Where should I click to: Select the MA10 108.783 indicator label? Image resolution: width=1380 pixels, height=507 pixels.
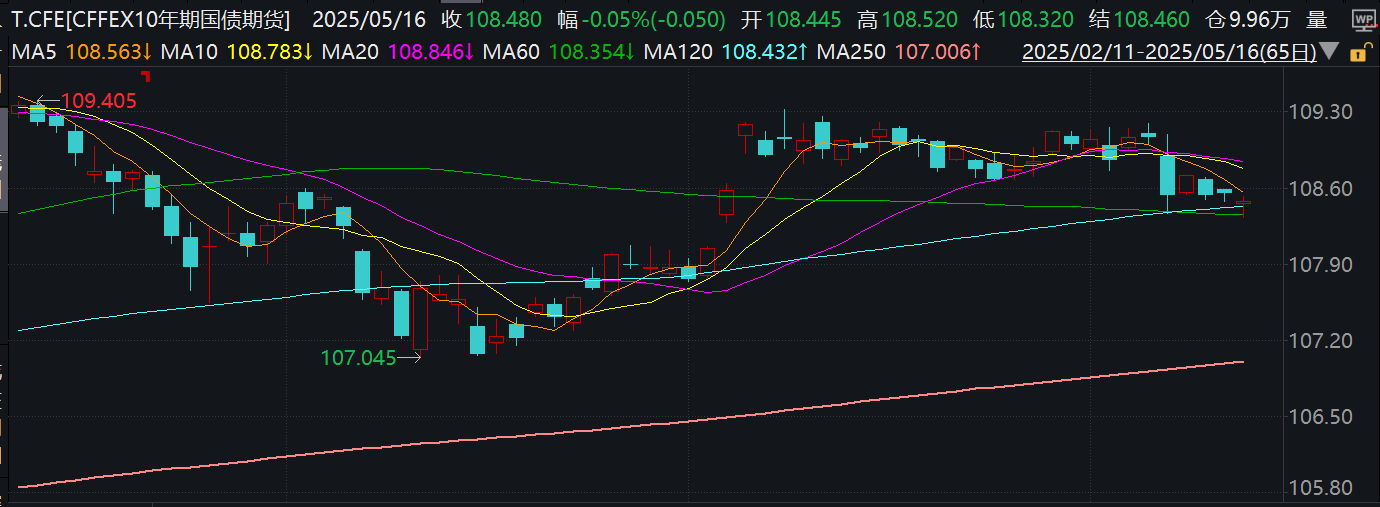237,51
